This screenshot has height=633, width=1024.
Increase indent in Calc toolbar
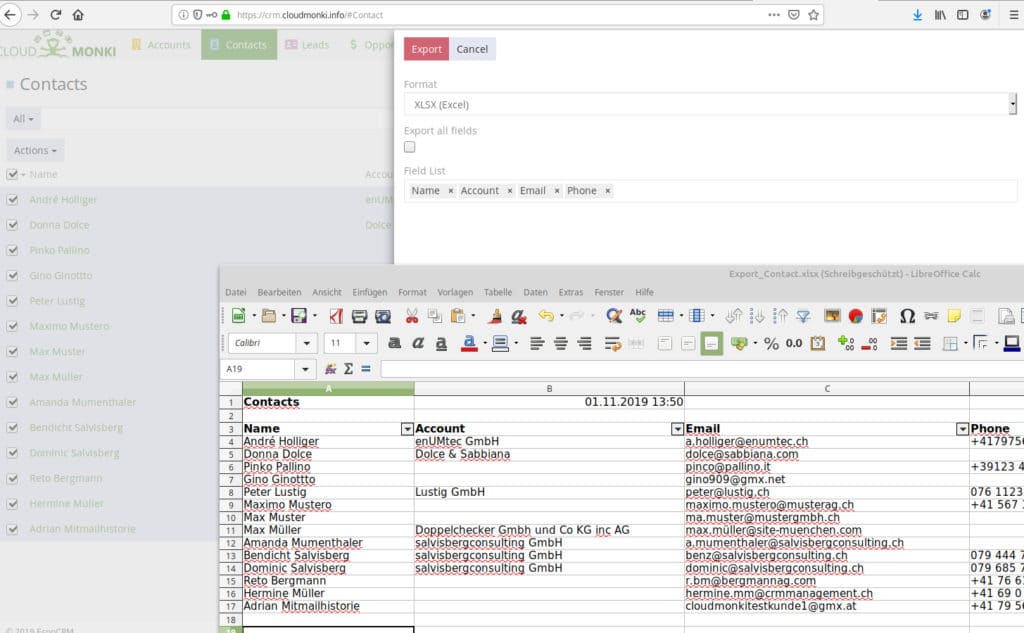(899, 343)
